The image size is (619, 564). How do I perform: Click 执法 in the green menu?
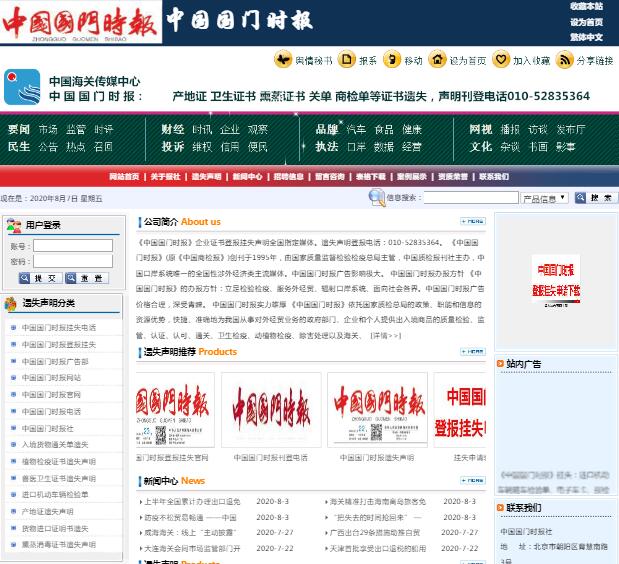click(326, 147)
